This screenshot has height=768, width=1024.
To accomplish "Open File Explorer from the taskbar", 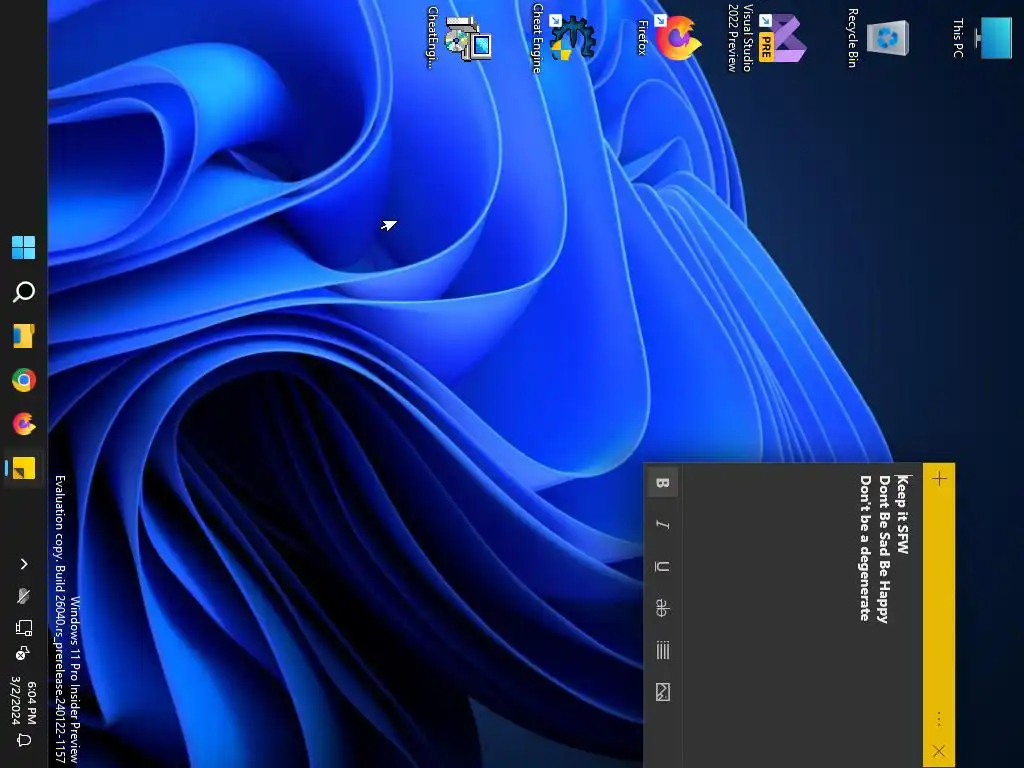I will [x=24, y=336].
